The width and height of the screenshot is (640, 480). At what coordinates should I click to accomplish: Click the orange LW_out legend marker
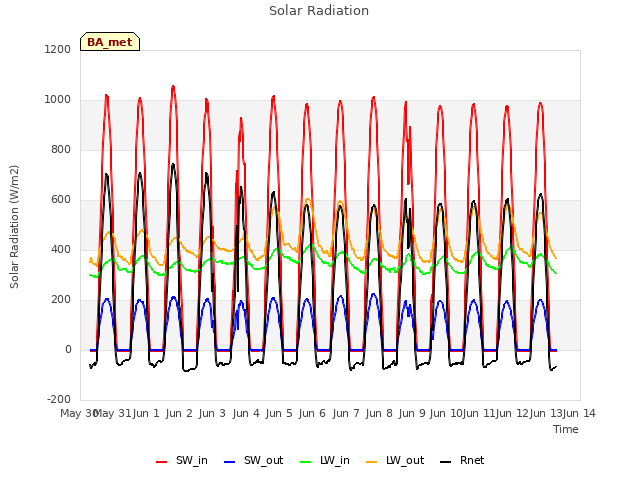point(372,462)
